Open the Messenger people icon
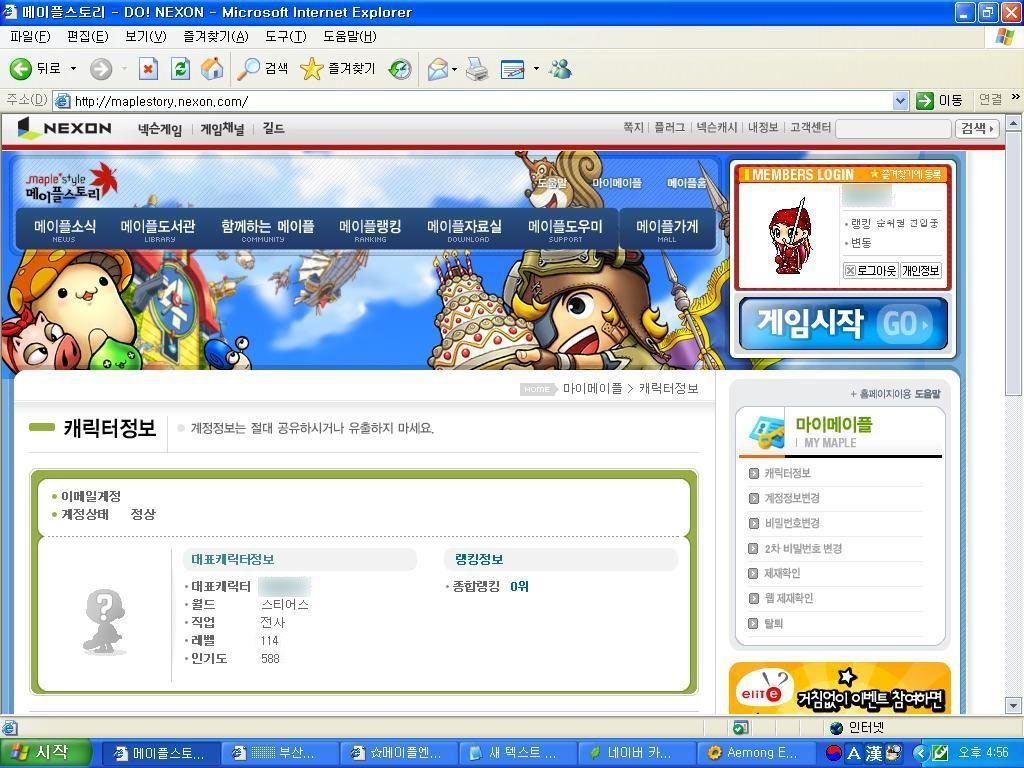 pos(560,69)
